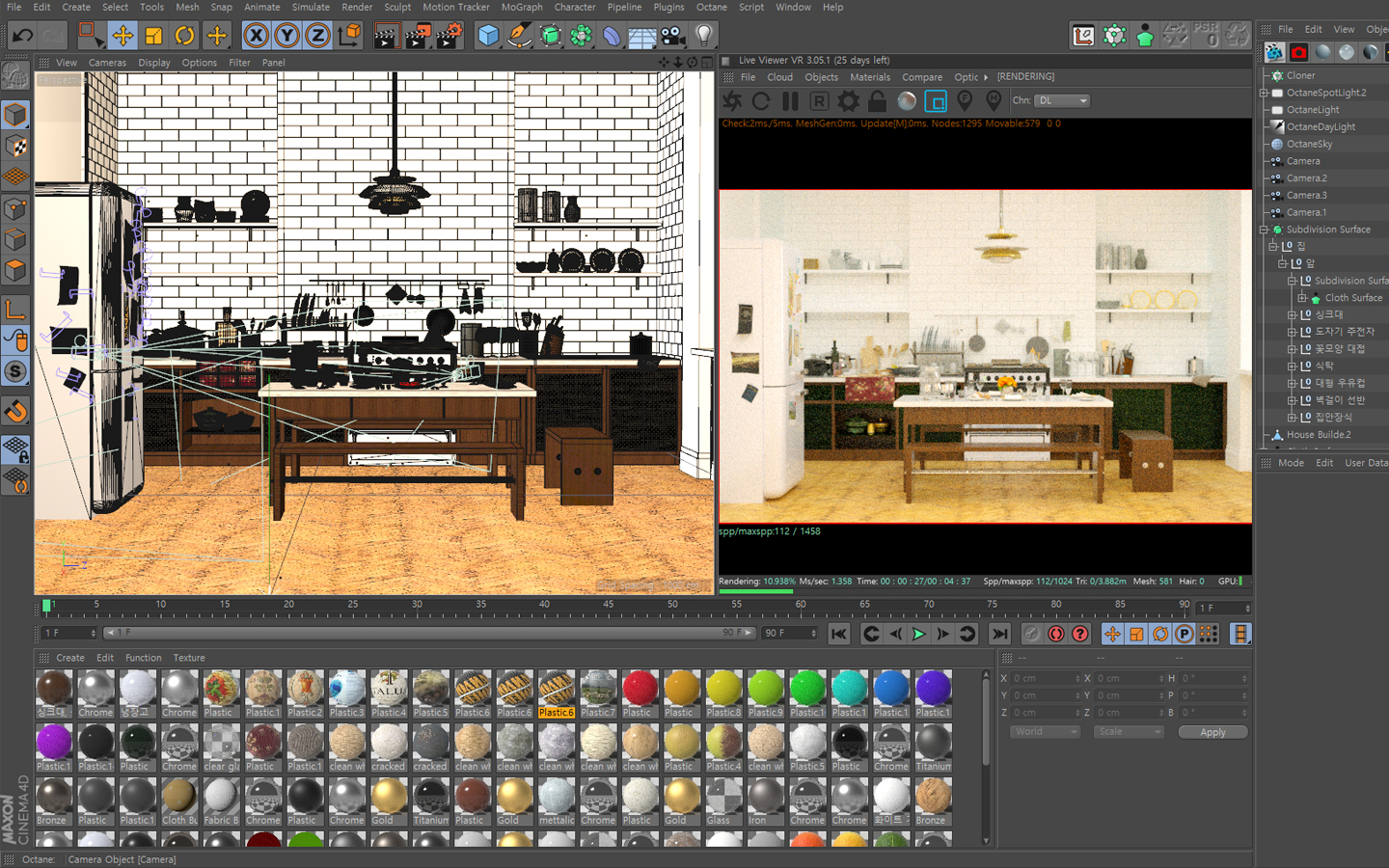The width and height of the screenshot is (1389, 868).
Task: Toggle the coordinate system icon
Action: pos(349,36)
